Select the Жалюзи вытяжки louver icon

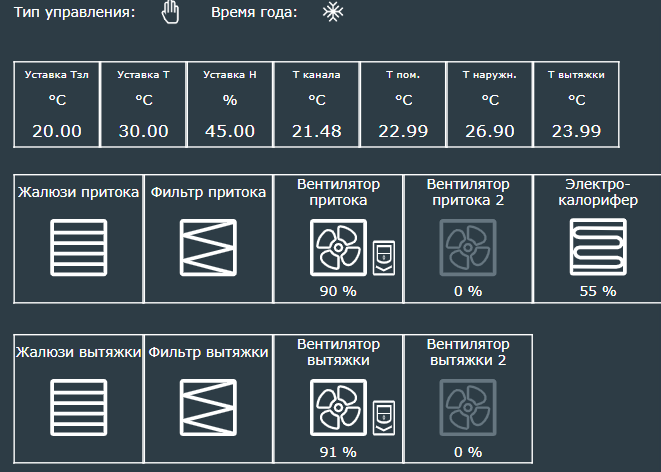(78, 408)
